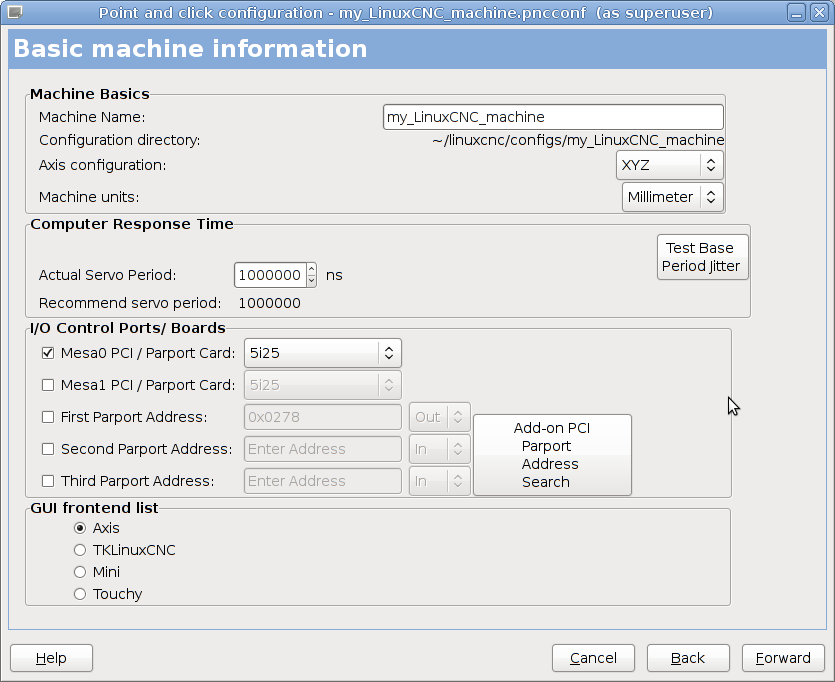Open the Axis configuration XYZ dropdown
Image resolution: width=835 pixels, height=682 pixels.
point(669,165)
